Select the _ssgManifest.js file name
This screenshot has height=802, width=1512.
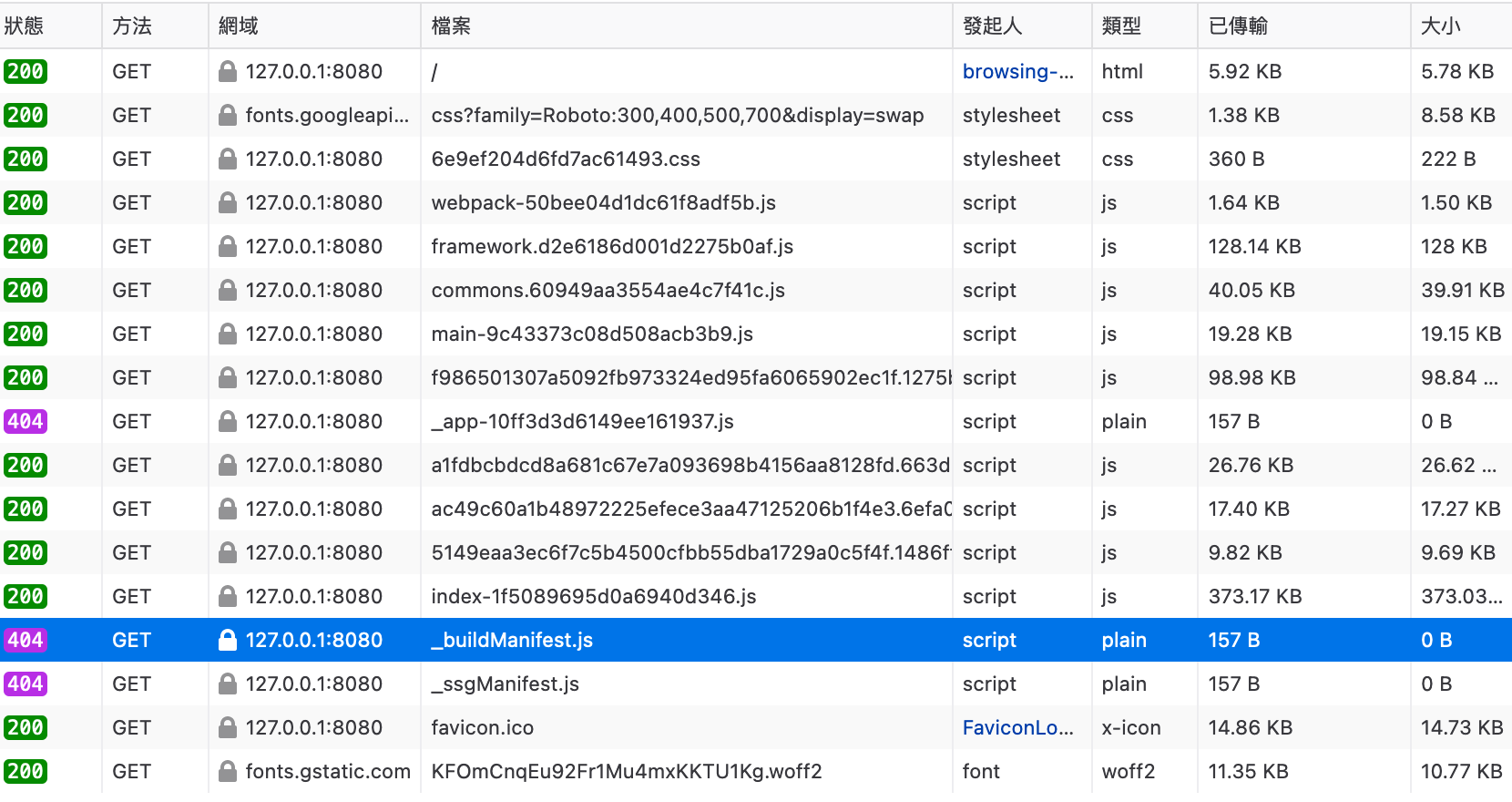505,684
